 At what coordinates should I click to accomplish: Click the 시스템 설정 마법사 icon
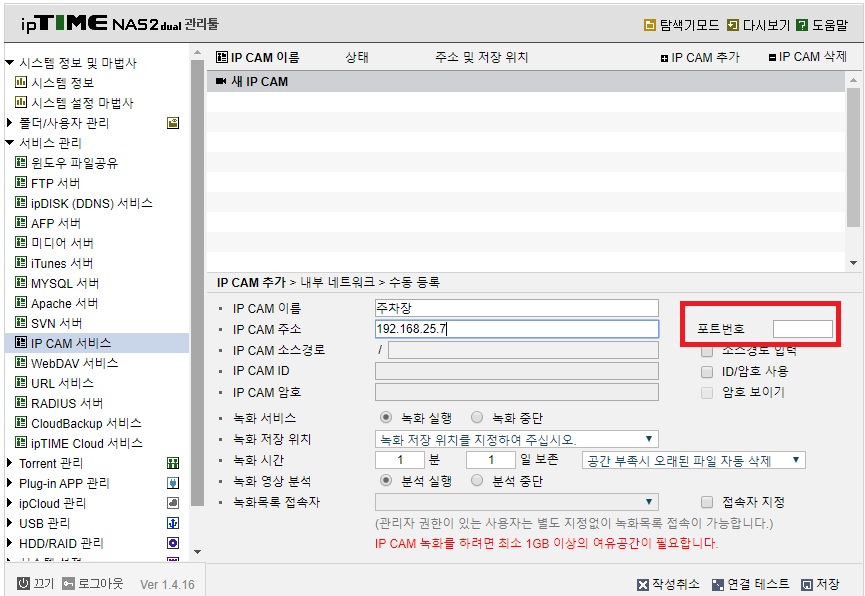click(x=21, y=102)
